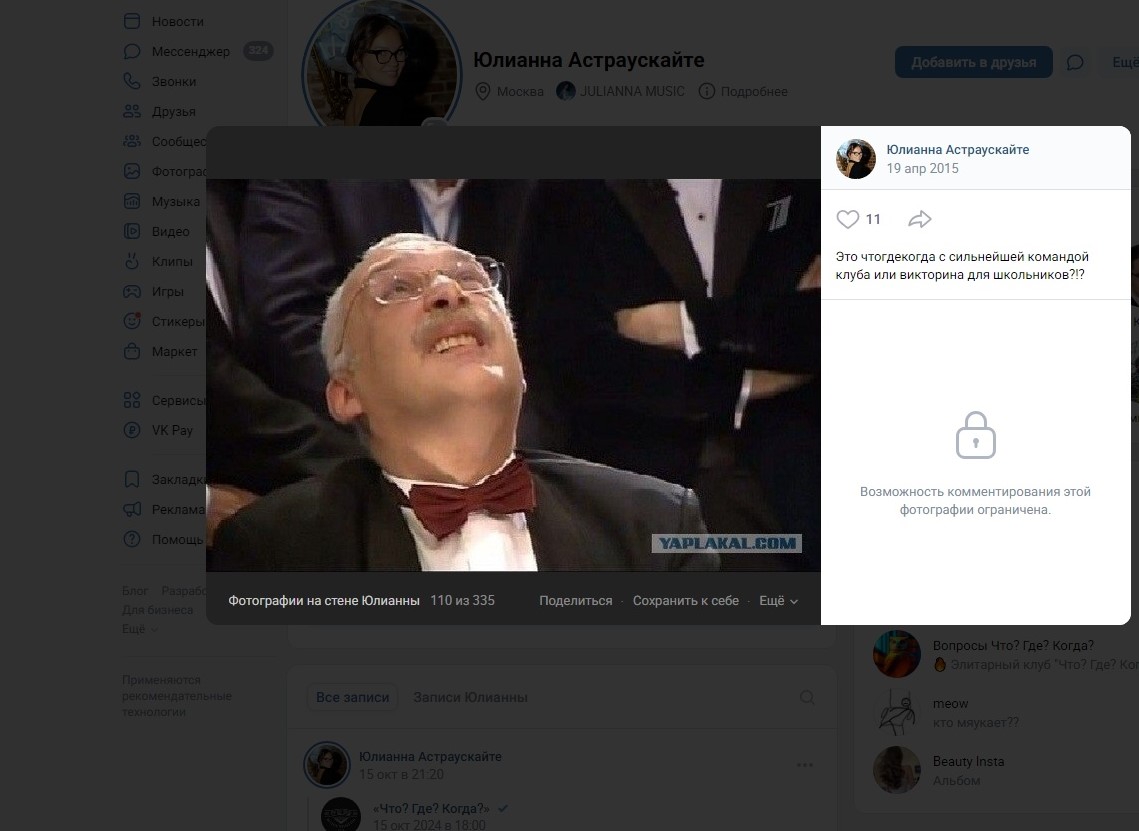Expand "Ещё" in the sidebar footer
Screen dimensions: 1139x831
[139, 629]
